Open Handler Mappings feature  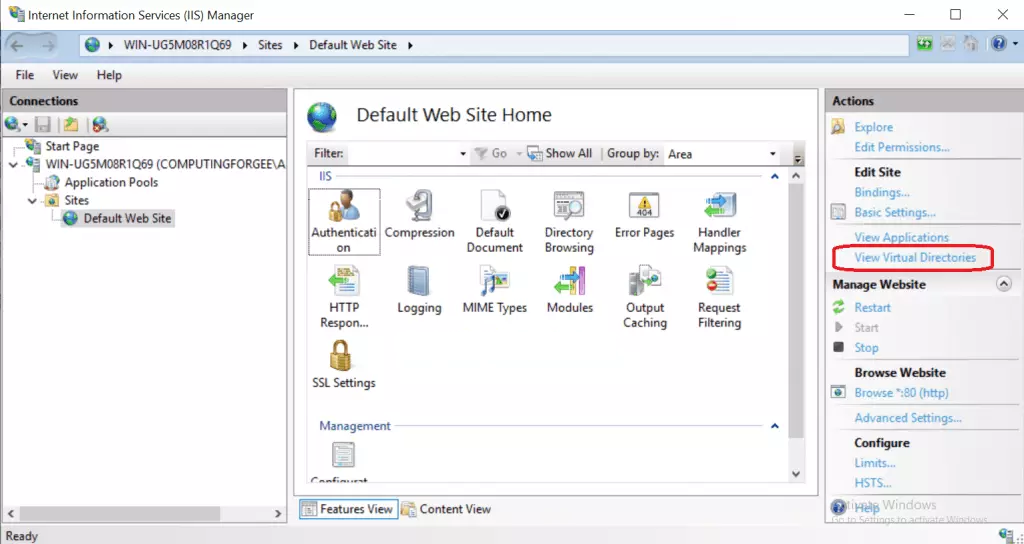point(719,221)
